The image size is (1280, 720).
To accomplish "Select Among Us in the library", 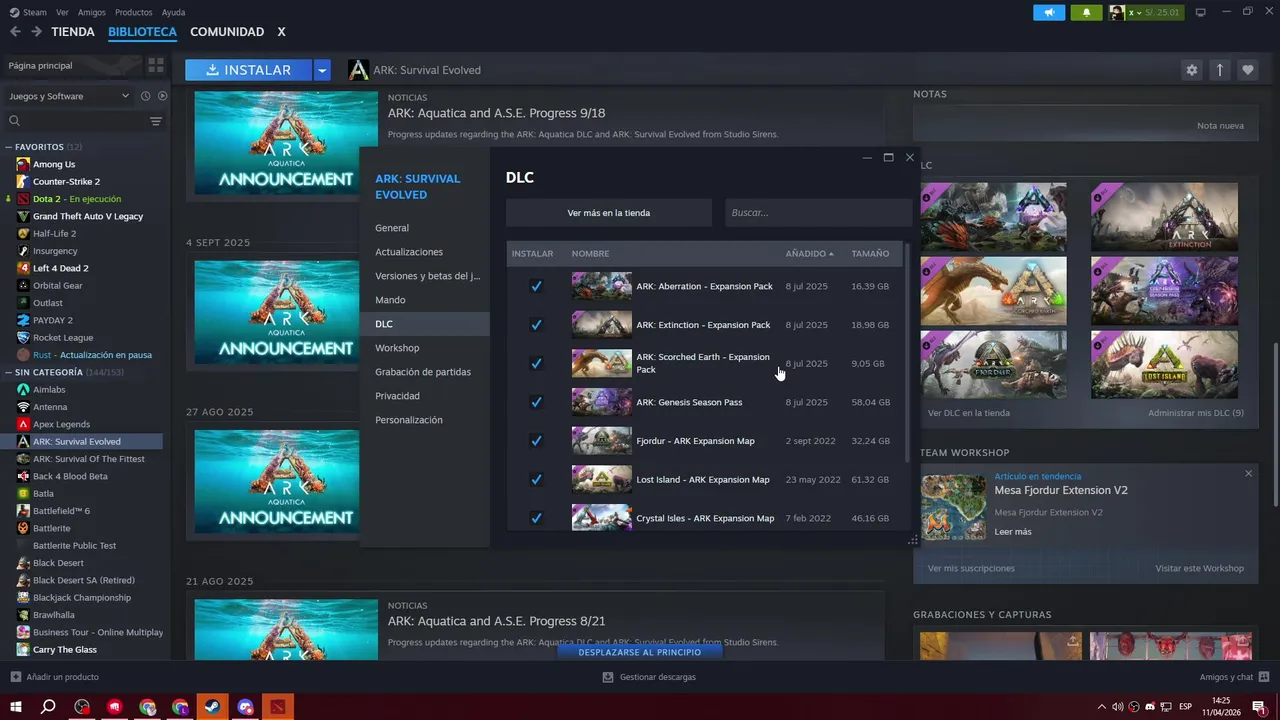I will [x=54, y=164].
